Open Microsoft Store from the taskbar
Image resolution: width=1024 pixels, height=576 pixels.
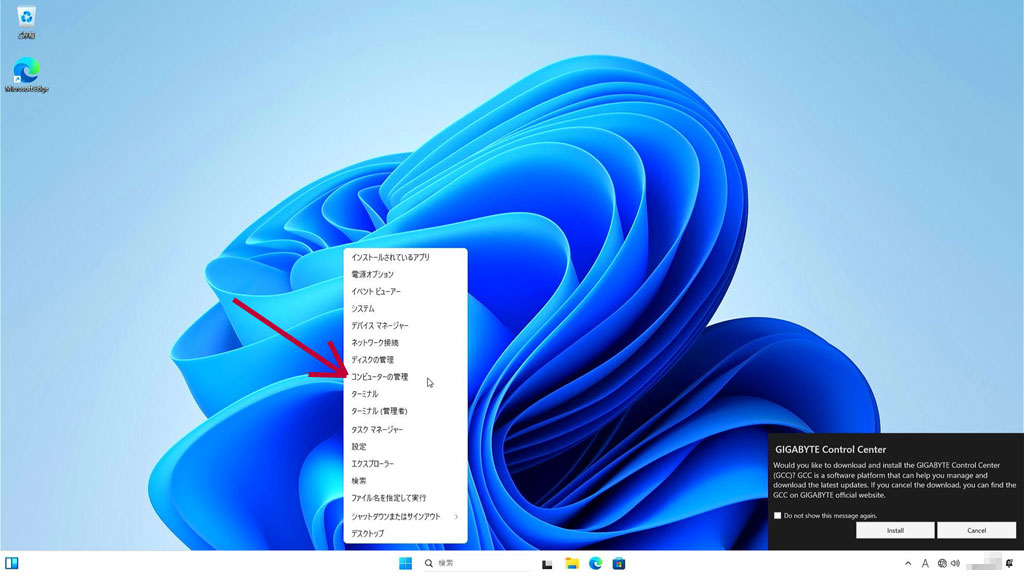tap(619, 563)
